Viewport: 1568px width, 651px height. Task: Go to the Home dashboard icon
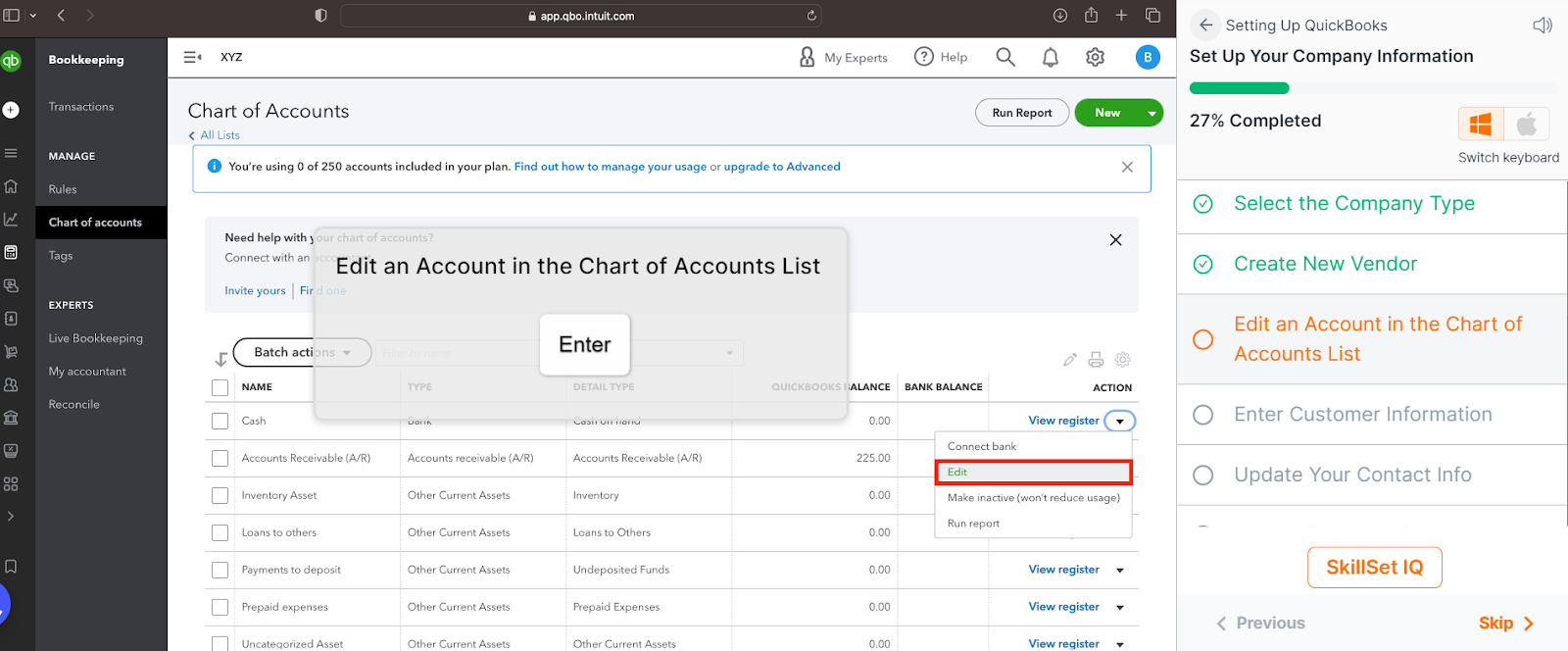point(11,186)
